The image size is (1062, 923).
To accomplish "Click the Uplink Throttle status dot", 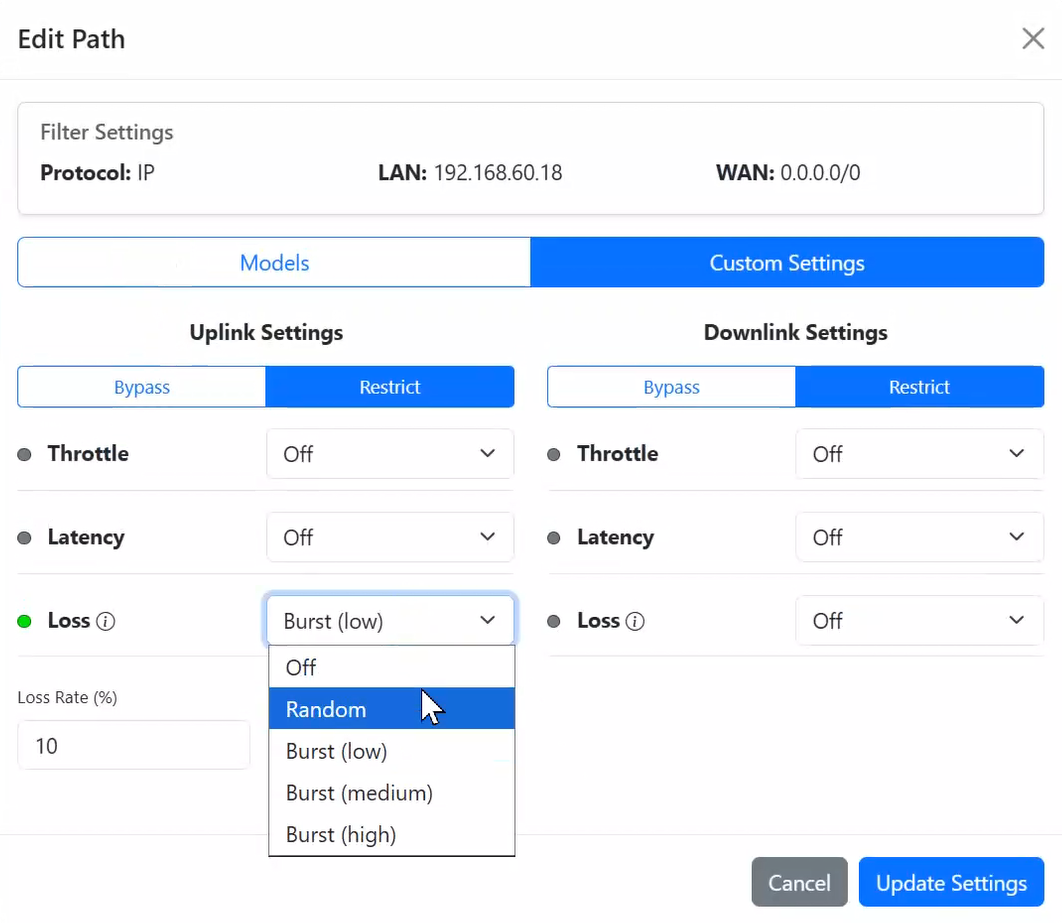I will pyautogui.click(x=24, y=454).
